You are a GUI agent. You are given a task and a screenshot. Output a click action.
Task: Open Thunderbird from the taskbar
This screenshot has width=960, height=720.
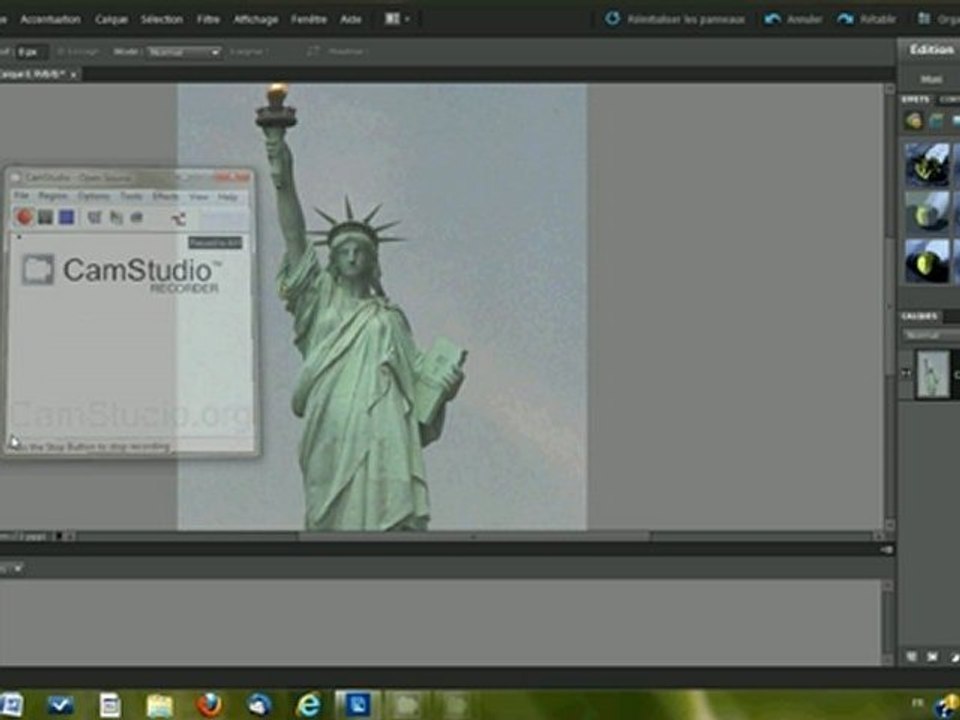click(259, 705)
